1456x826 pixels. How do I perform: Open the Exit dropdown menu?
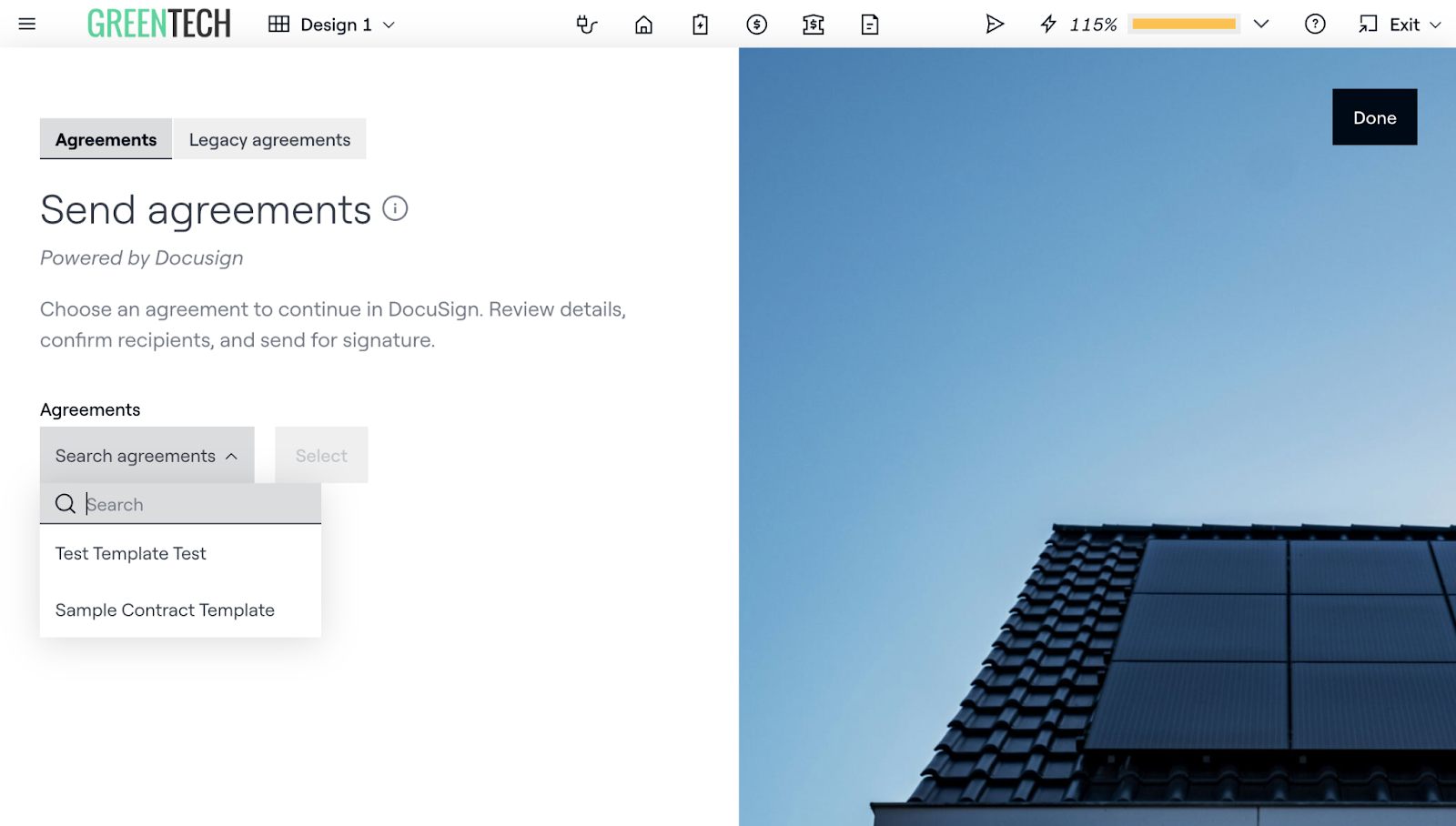[x=1400, y=25]
